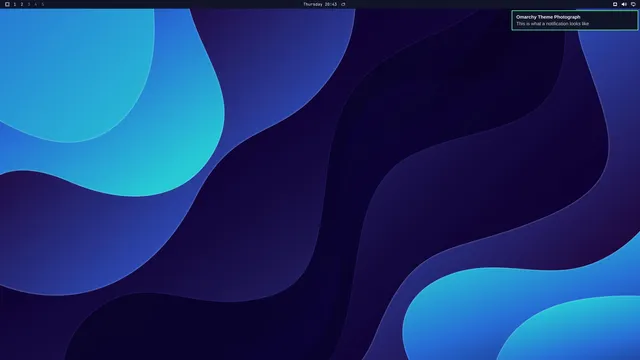
Task: Switch to workspace 1
Action: click(15, 4)
